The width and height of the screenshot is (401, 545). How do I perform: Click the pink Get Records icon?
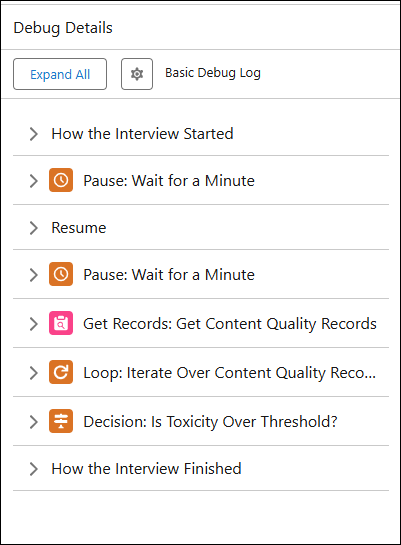(61, 323)
